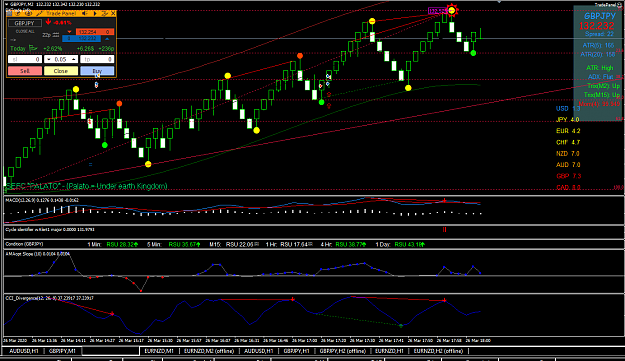Click the blue buy price box
Viewport: 625px width, 361px height.
[81, 39]
